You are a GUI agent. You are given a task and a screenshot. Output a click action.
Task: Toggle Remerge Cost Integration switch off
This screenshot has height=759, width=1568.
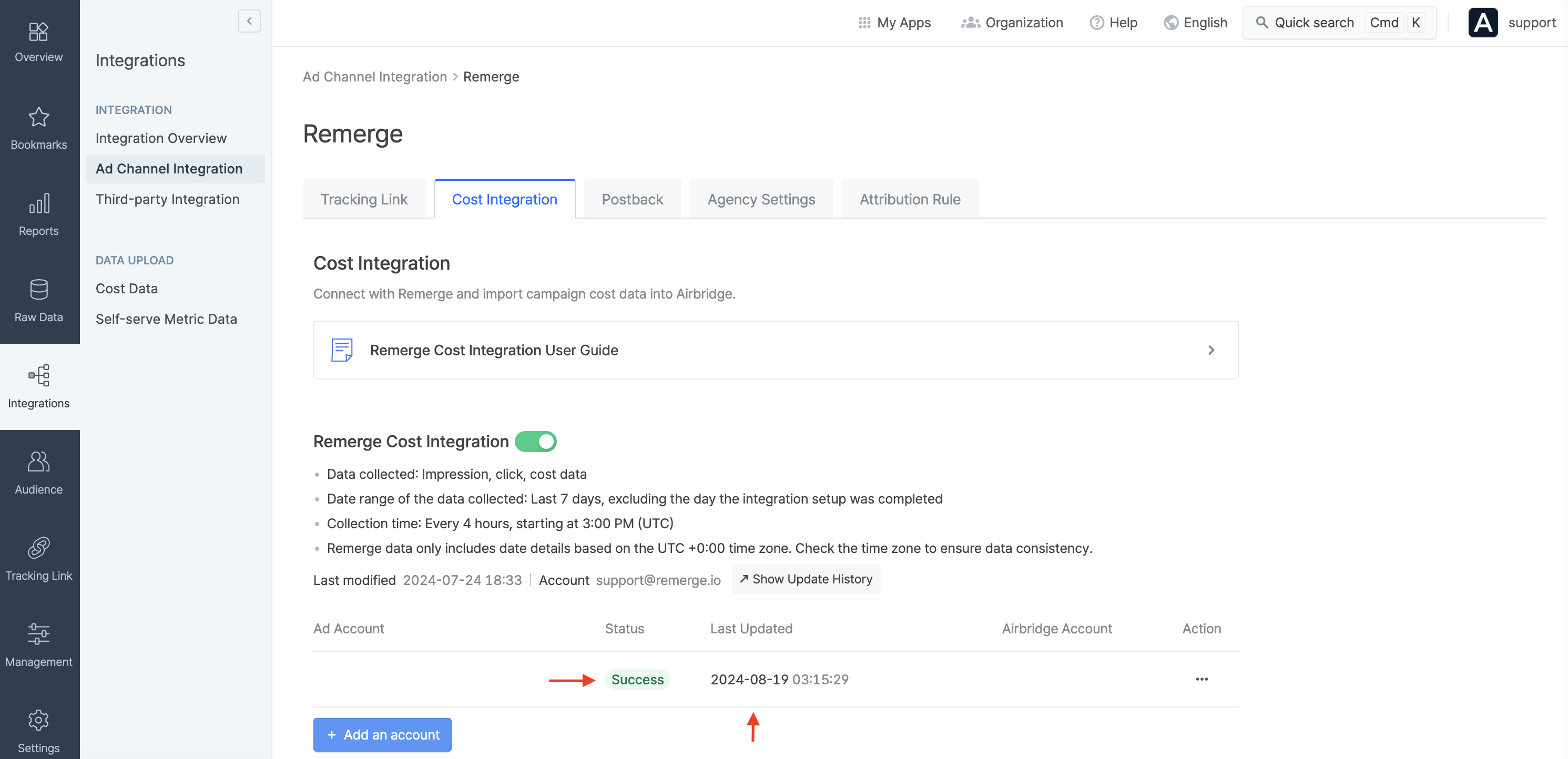pos(536,442)
